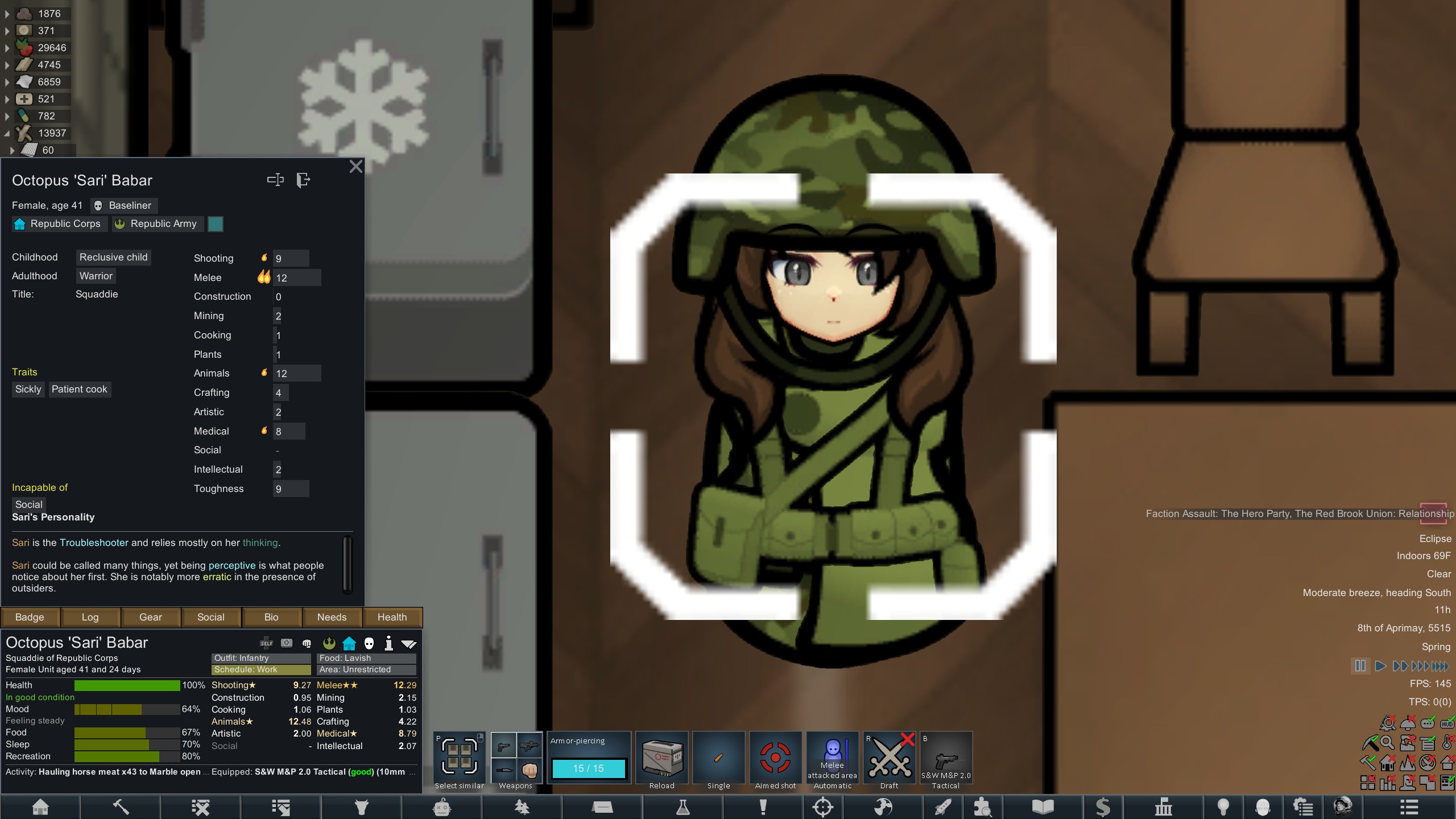
Task: Click the Sickly trait label
Action: pyautogui.click(x=28, y=390)
